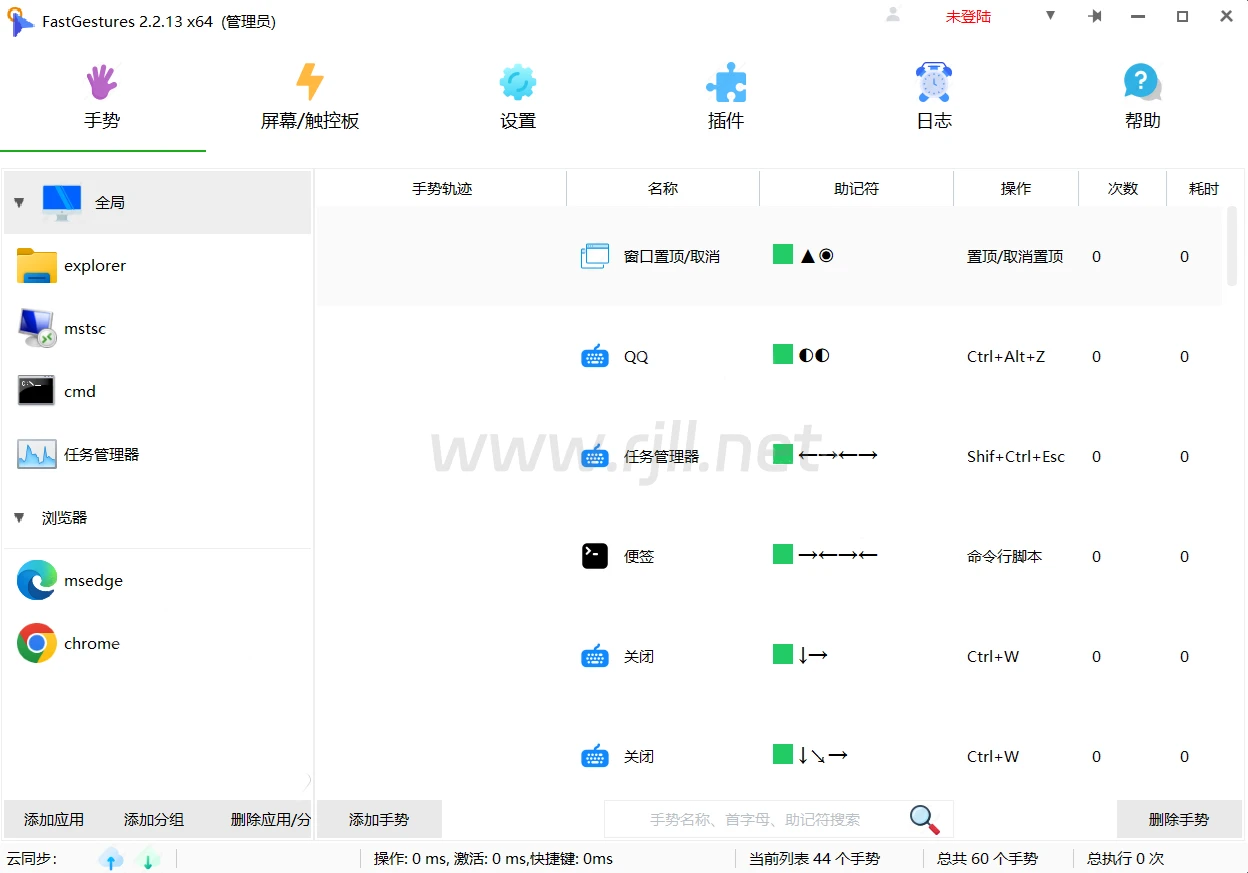Select the mstsc remote desktop icon
The width and height of the screenshot is (1248, 873).
point(37,328)
